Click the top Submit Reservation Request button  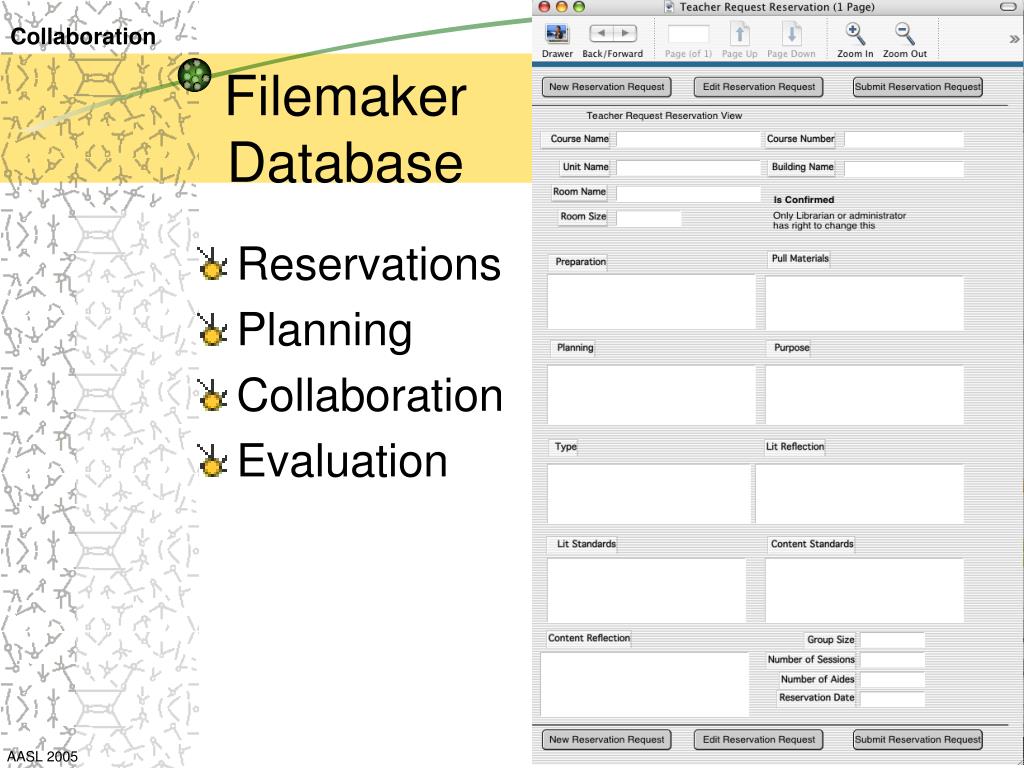tap(918, 87)
